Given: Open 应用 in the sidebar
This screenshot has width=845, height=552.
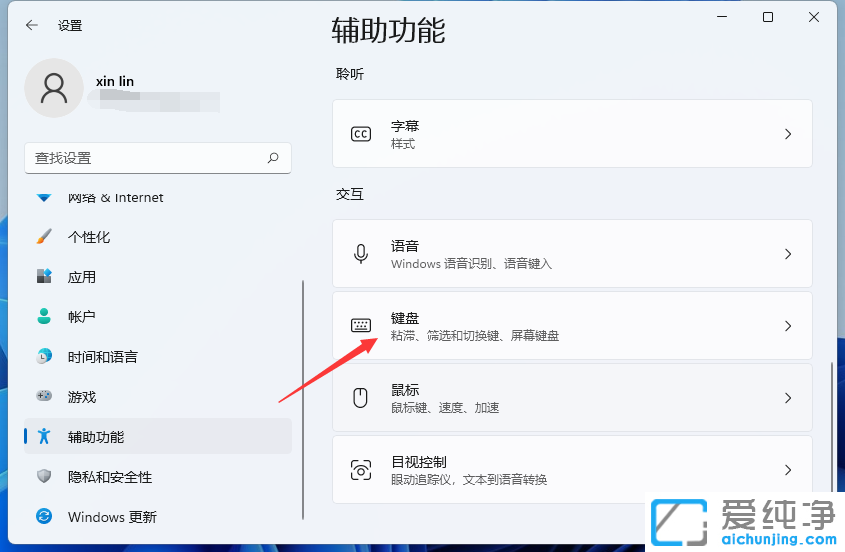Looking at the screenshot, I should click(x=158, y=277).
